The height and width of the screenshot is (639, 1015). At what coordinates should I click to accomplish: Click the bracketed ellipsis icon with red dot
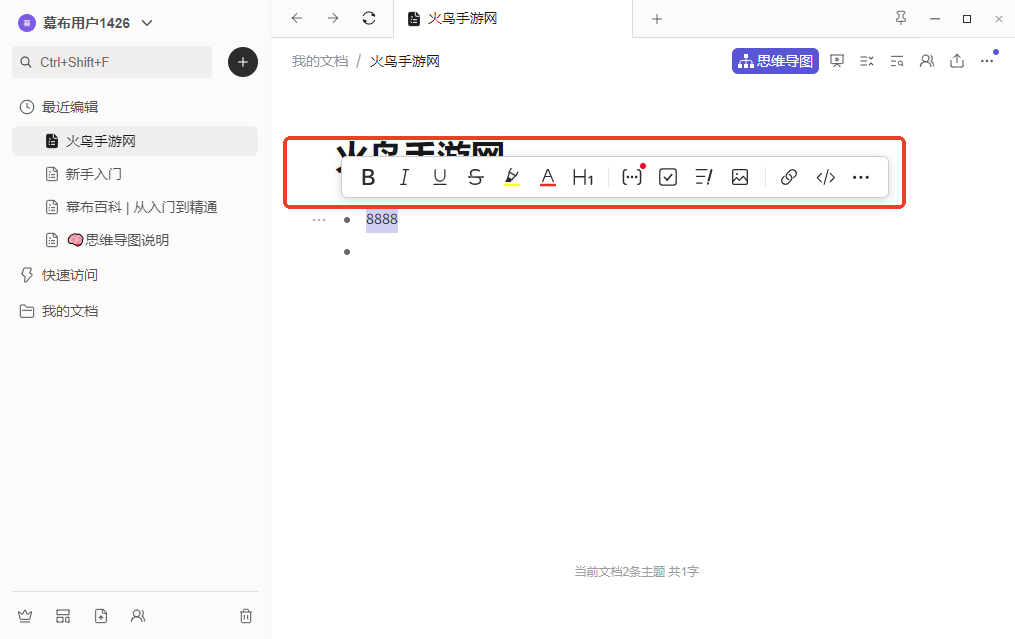pos(632,176)
